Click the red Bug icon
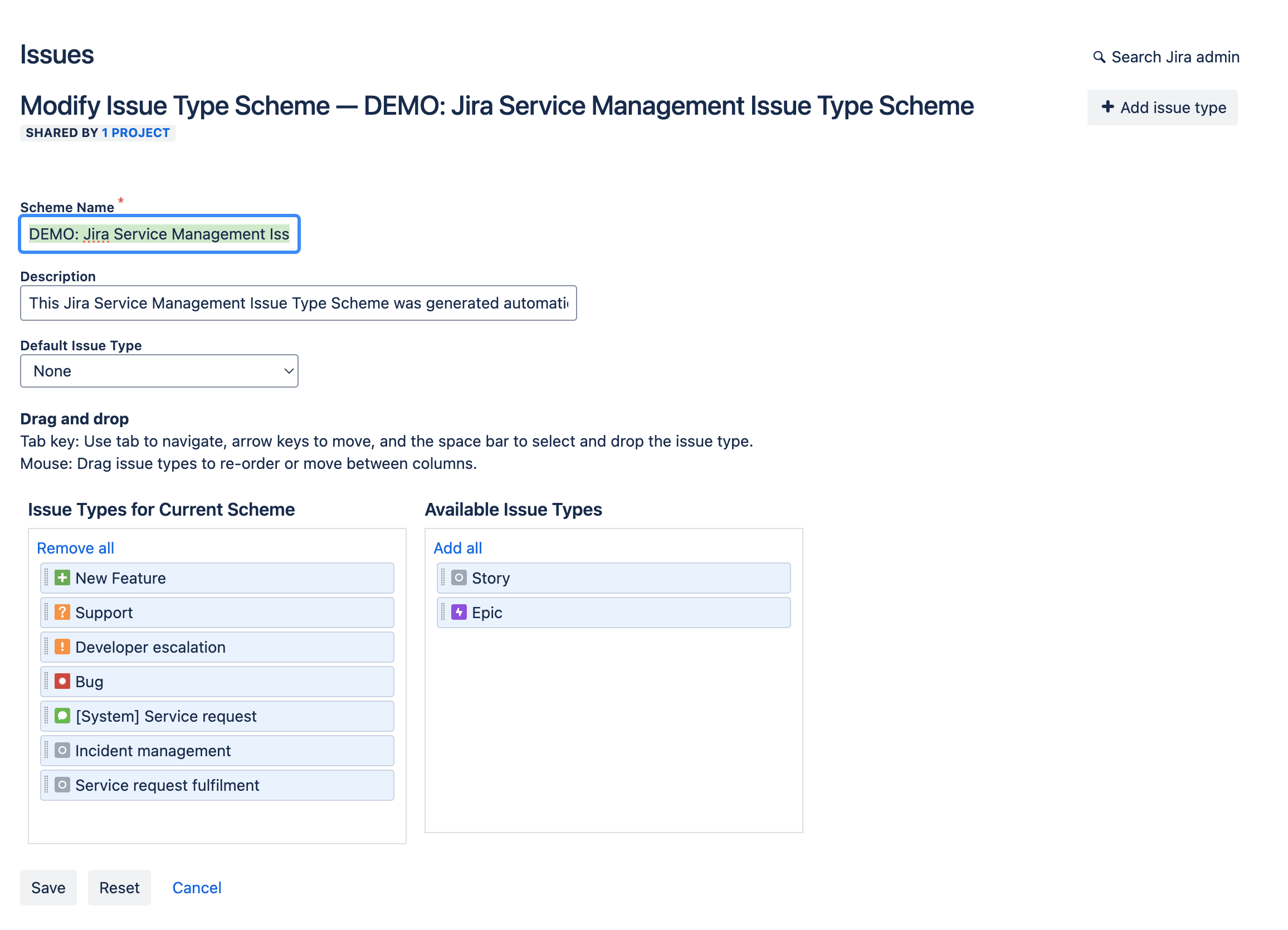This screenshot has width=1288, height=930. pos(62,681)
